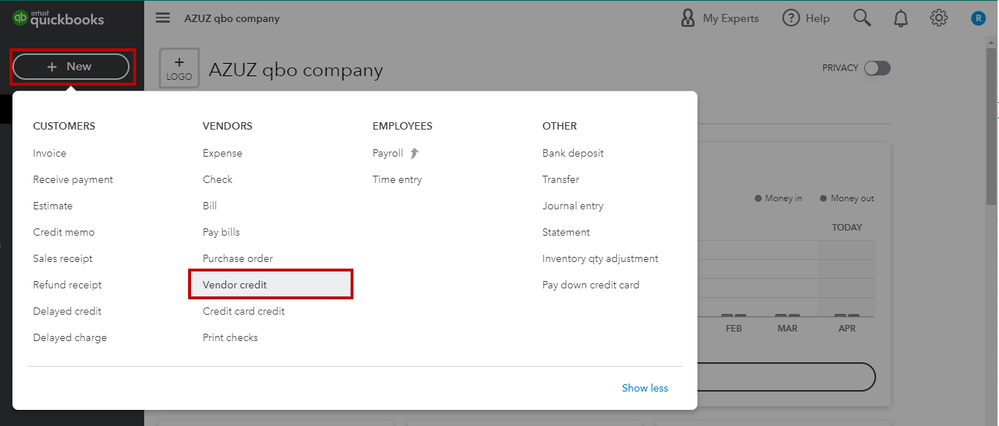Open notifications bell

pos(900,18)
